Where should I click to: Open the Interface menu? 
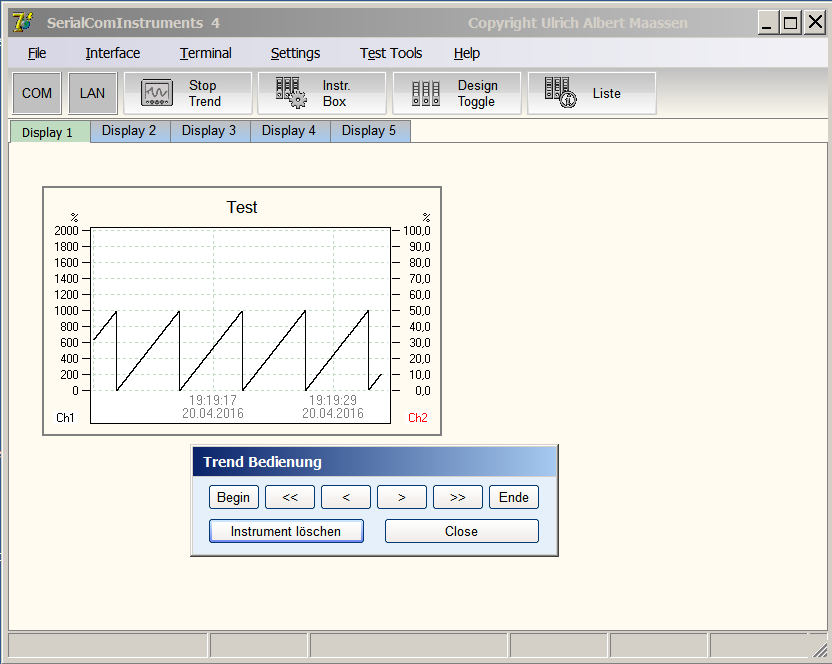112,53
